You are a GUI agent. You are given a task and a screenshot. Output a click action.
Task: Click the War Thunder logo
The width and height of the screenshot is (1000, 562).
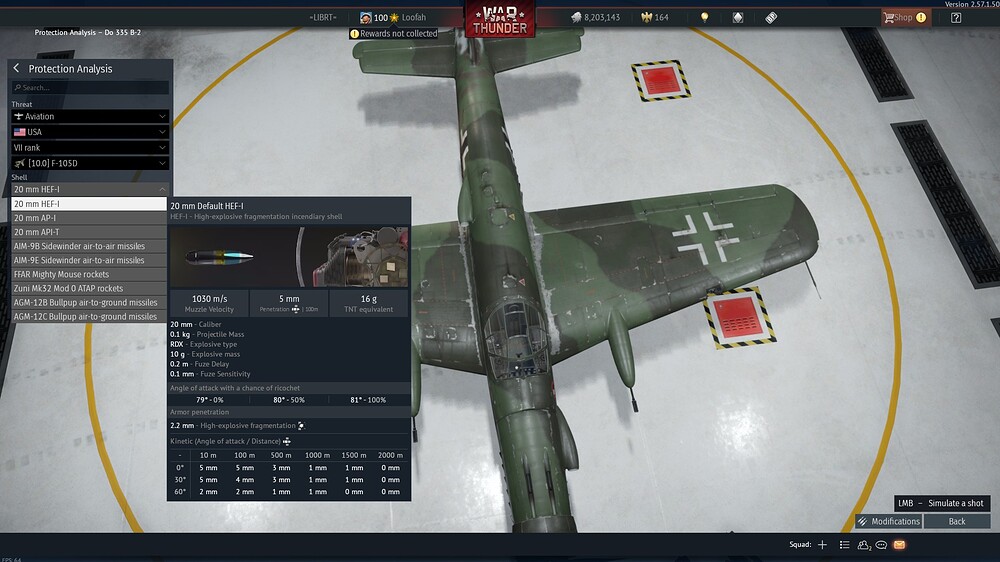499,20
